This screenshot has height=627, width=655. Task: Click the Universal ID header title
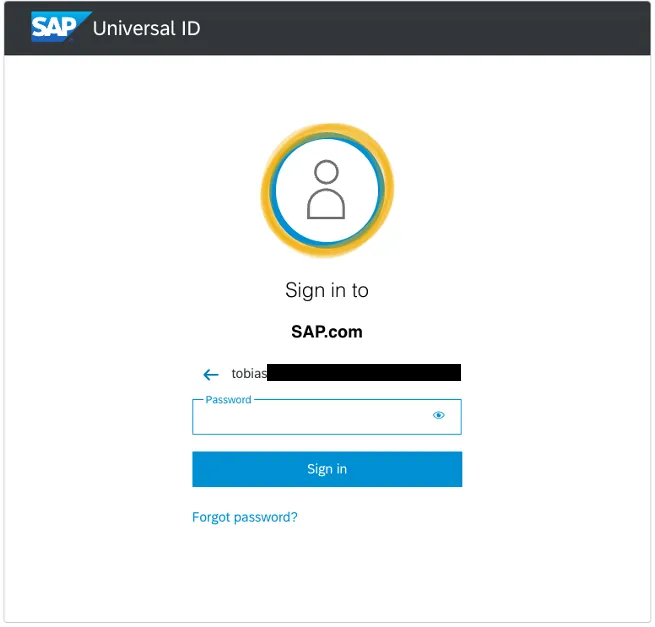point(146,28)
